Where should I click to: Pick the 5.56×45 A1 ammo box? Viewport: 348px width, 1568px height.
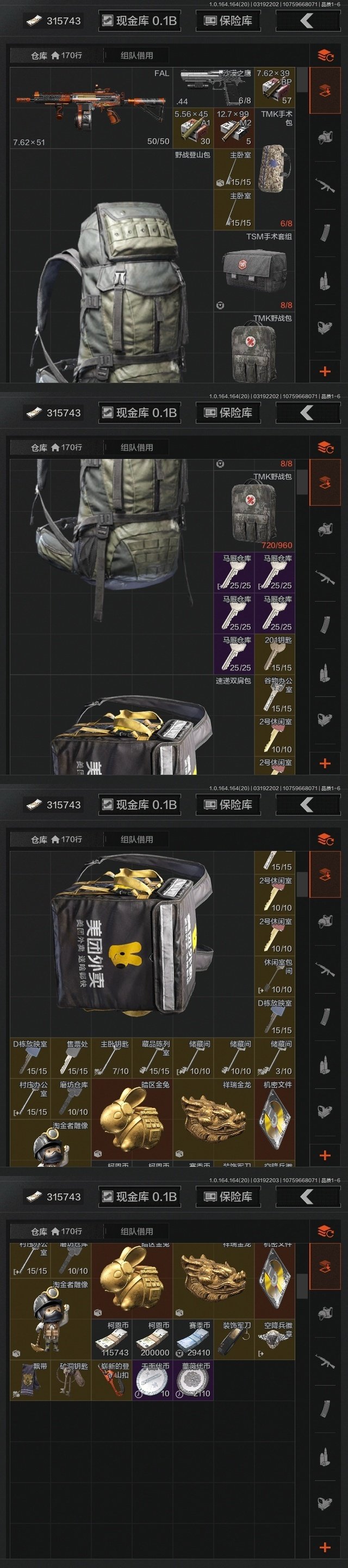pyautogui.click(x=193, y=128)
